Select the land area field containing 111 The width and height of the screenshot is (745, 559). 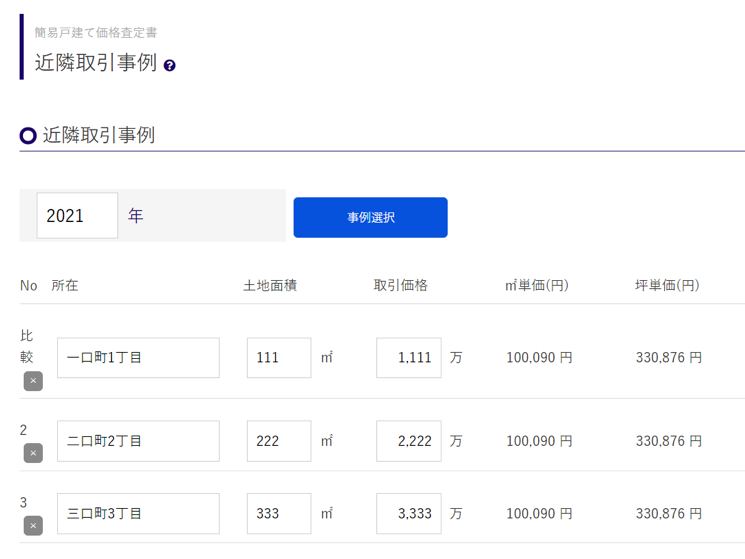[279, 358]
